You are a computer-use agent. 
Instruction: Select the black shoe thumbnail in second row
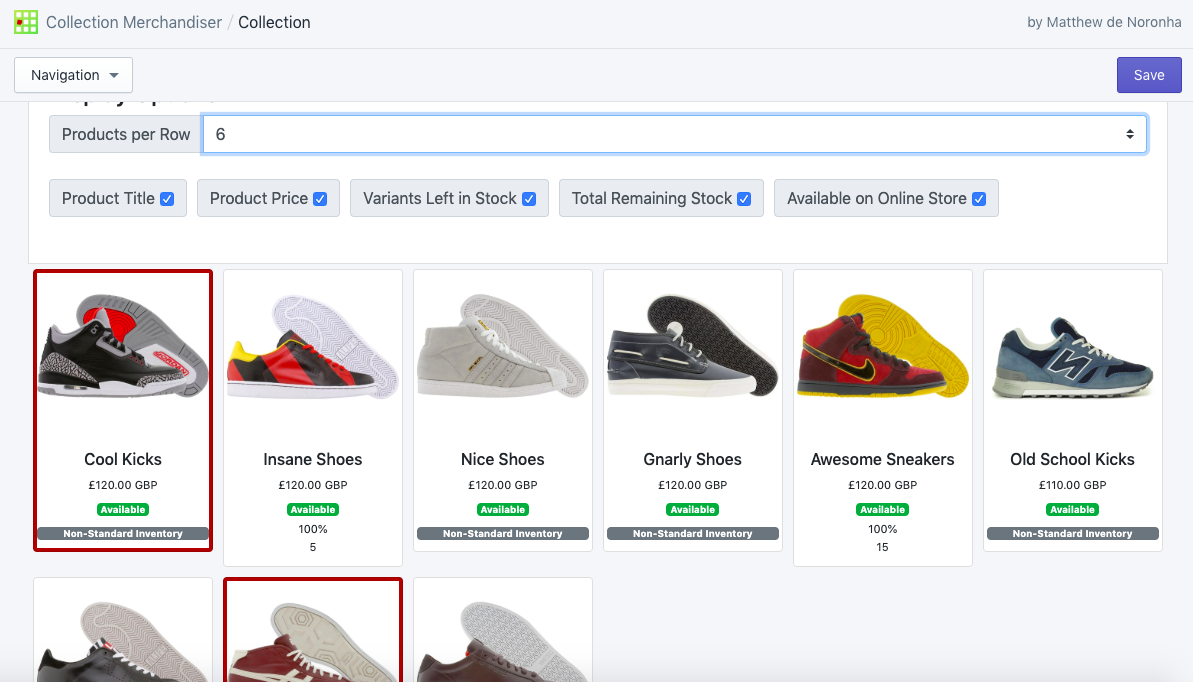pos(123,640)
